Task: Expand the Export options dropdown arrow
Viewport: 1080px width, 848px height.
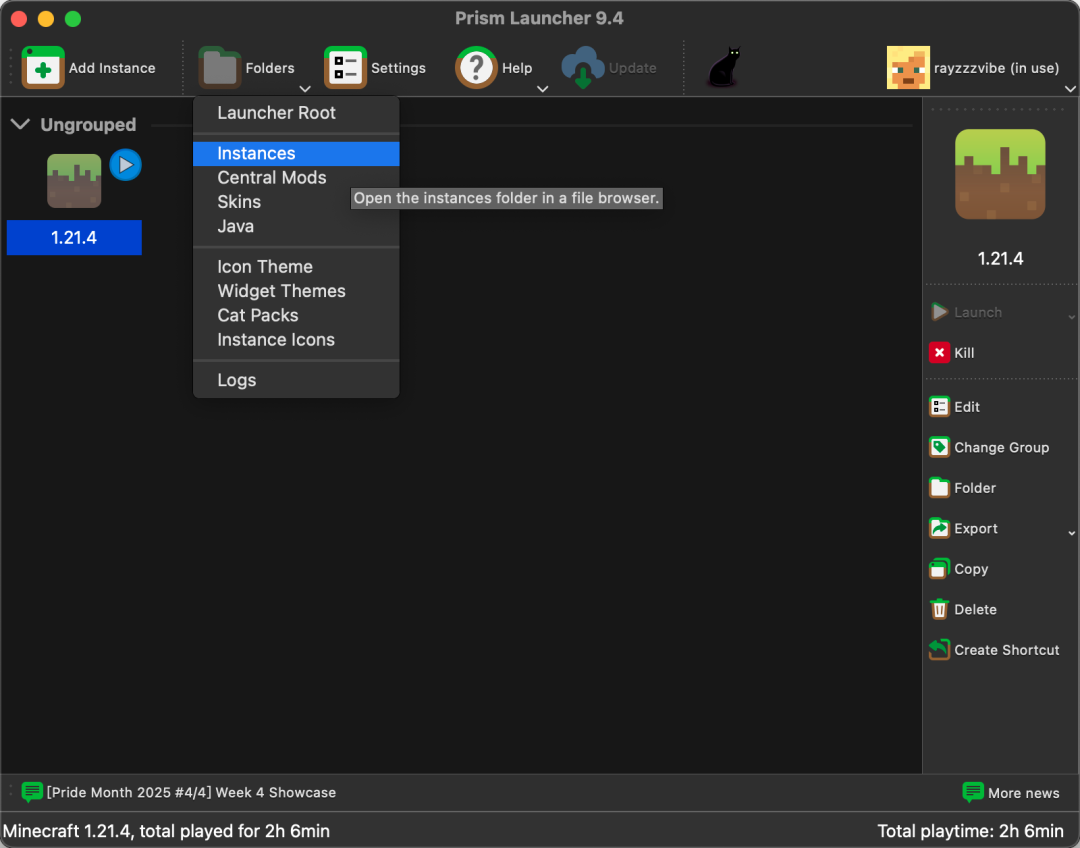Action: coord(1071,533)
